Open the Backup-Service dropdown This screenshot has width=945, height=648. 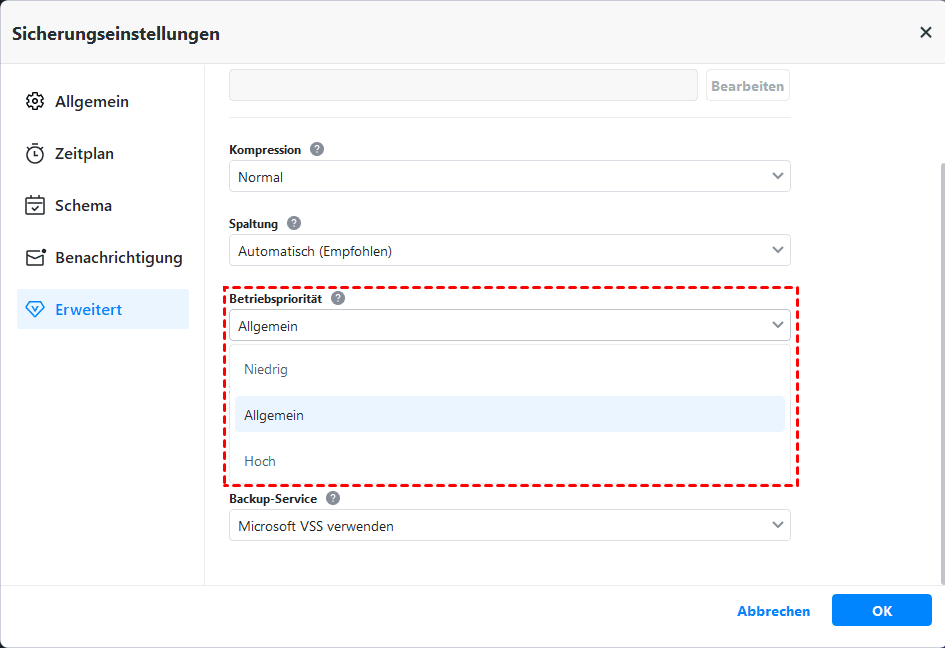(509, 526)
